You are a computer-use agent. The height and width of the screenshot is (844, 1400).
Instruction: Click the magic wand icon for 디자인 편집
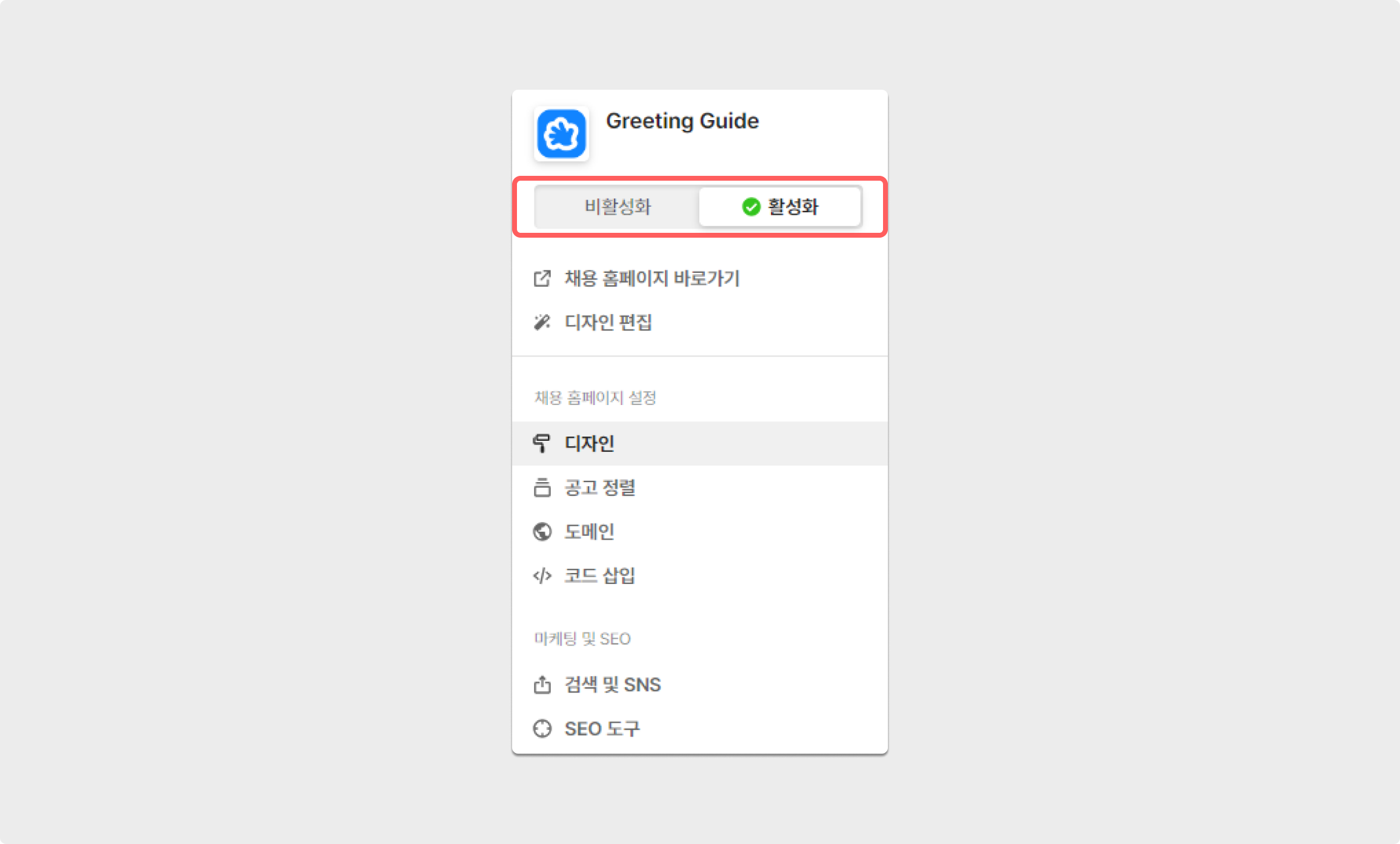[542, 322]
